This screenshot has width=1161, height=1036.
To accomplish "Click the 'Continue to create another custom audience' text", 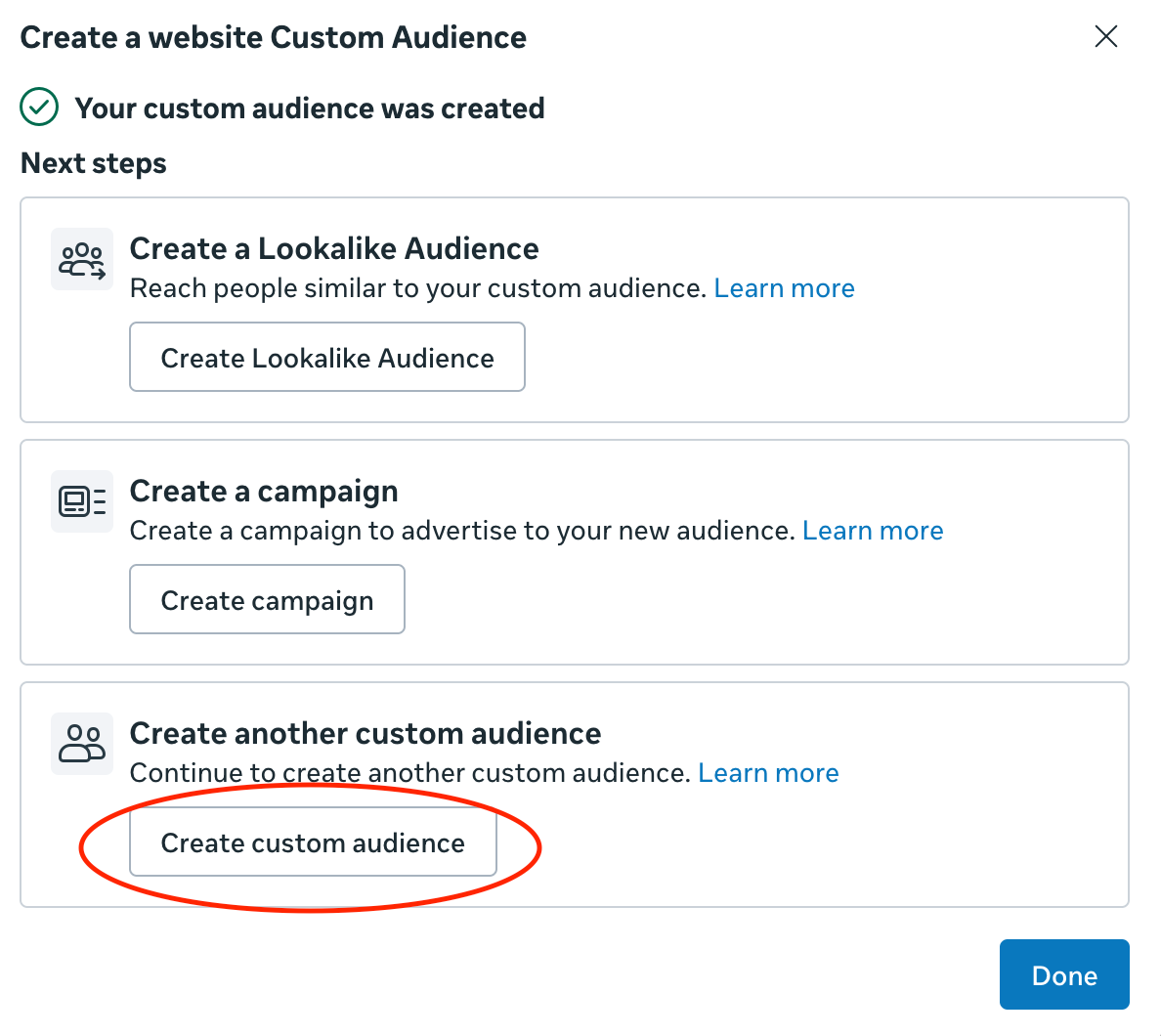I will pos(409,773).
